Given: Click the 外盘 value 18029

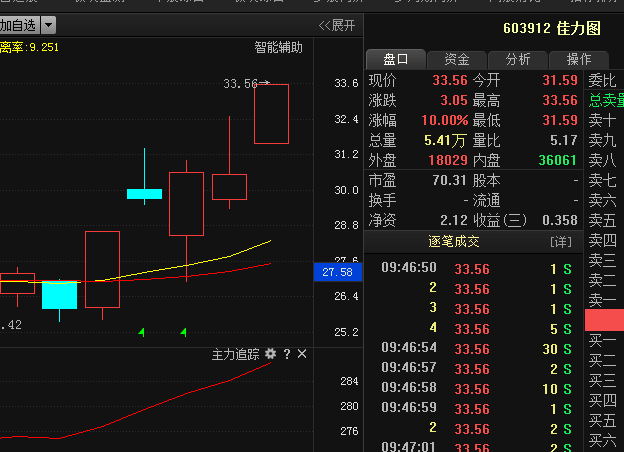Looking at the screenshot, I should (448, 160).
